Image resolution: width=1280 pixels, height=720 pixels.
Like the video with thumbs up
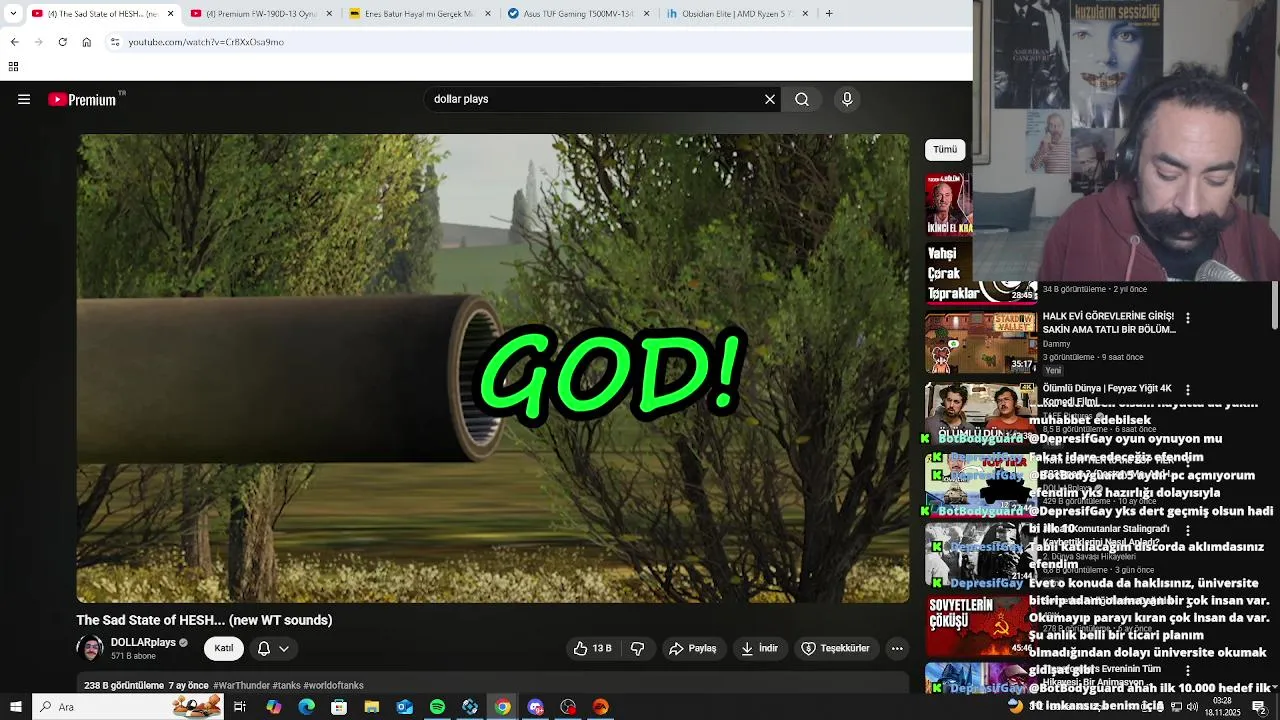(x=592, y=648)
